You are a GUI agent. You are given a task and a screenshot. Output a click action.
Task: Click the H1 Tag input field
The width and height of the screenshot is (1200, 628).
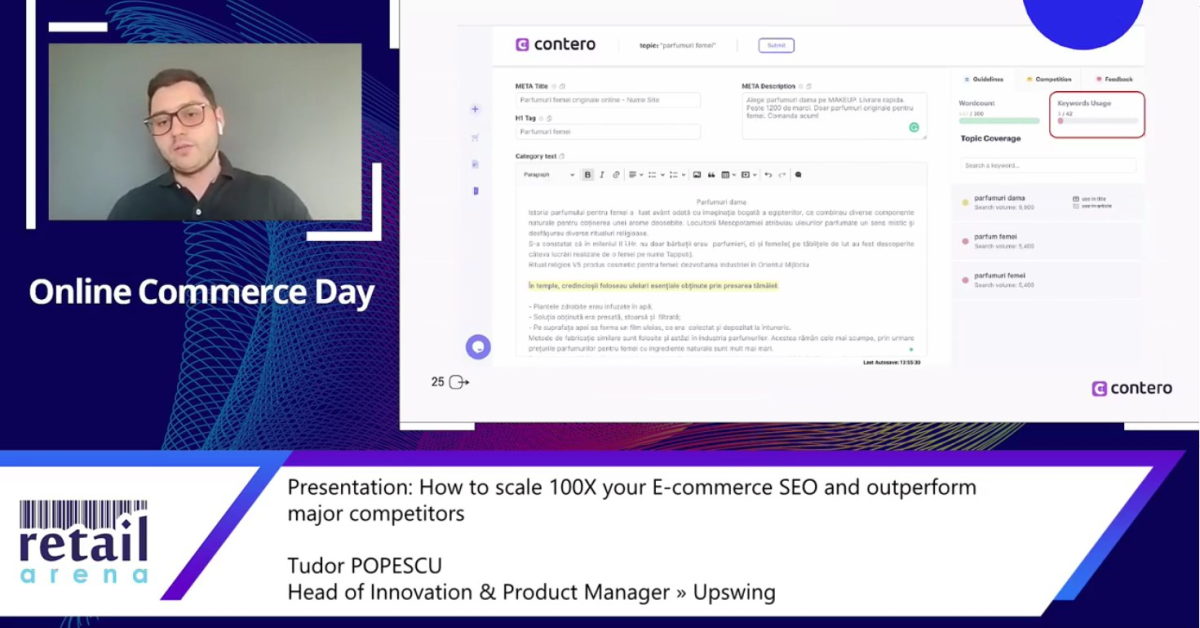608,132
